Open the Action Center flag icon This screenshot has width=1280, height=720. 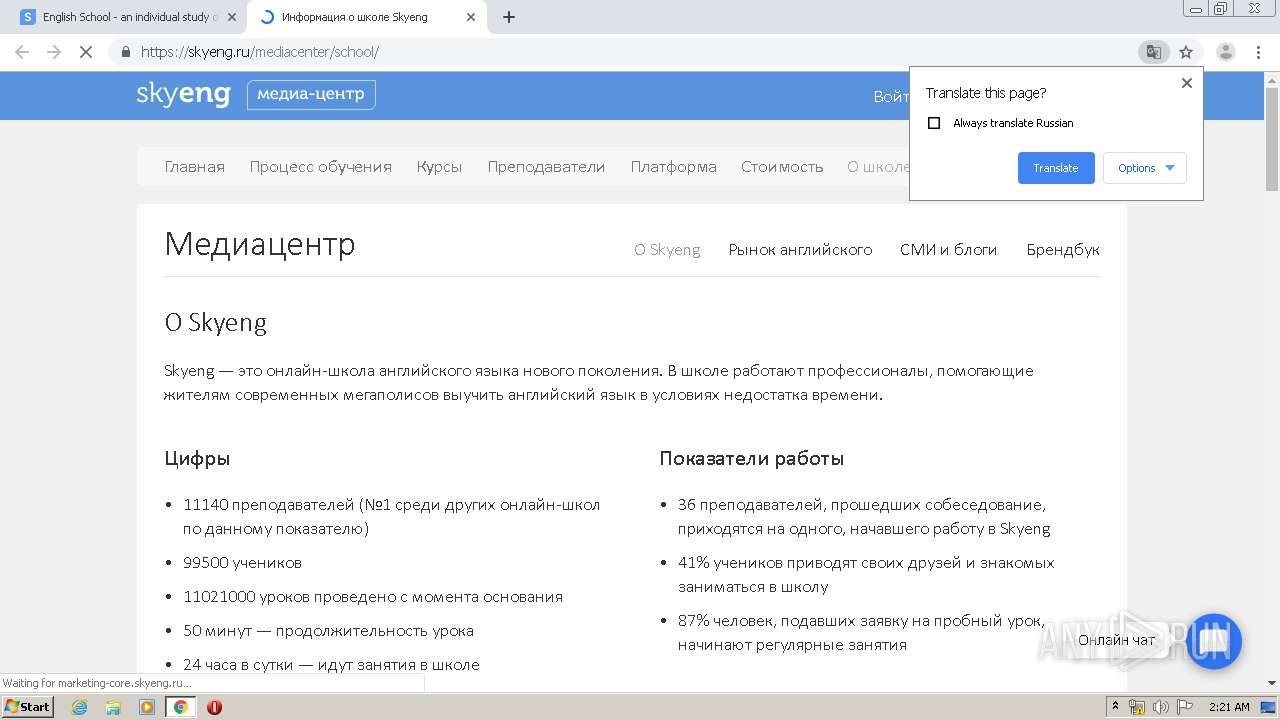(1183, 707)
